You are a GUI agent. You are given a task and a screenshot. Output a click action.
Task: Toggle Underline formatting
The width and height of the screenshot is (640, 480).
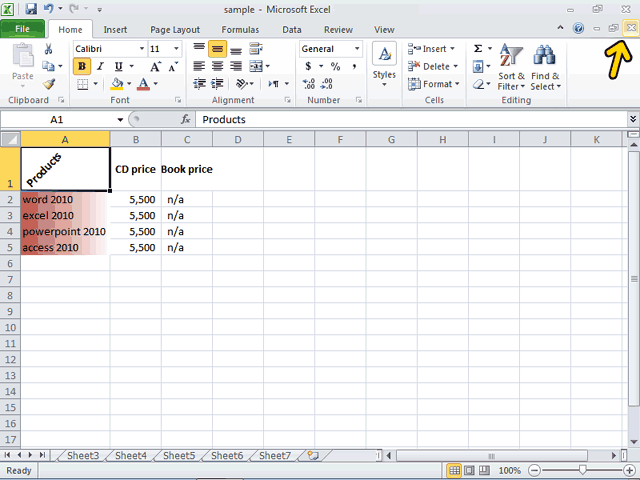point(118,66)
